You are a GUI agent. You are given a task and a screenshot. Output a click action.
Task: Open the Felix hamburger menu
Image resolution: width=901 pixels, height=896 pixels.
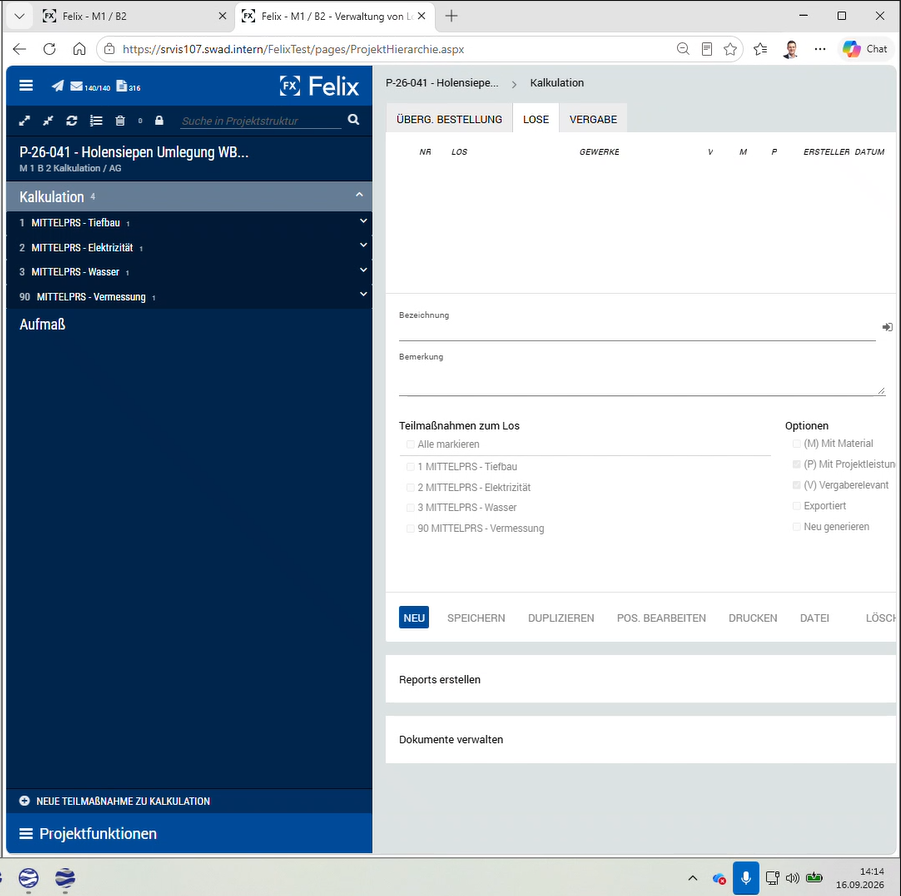click(x=26, y=86)
